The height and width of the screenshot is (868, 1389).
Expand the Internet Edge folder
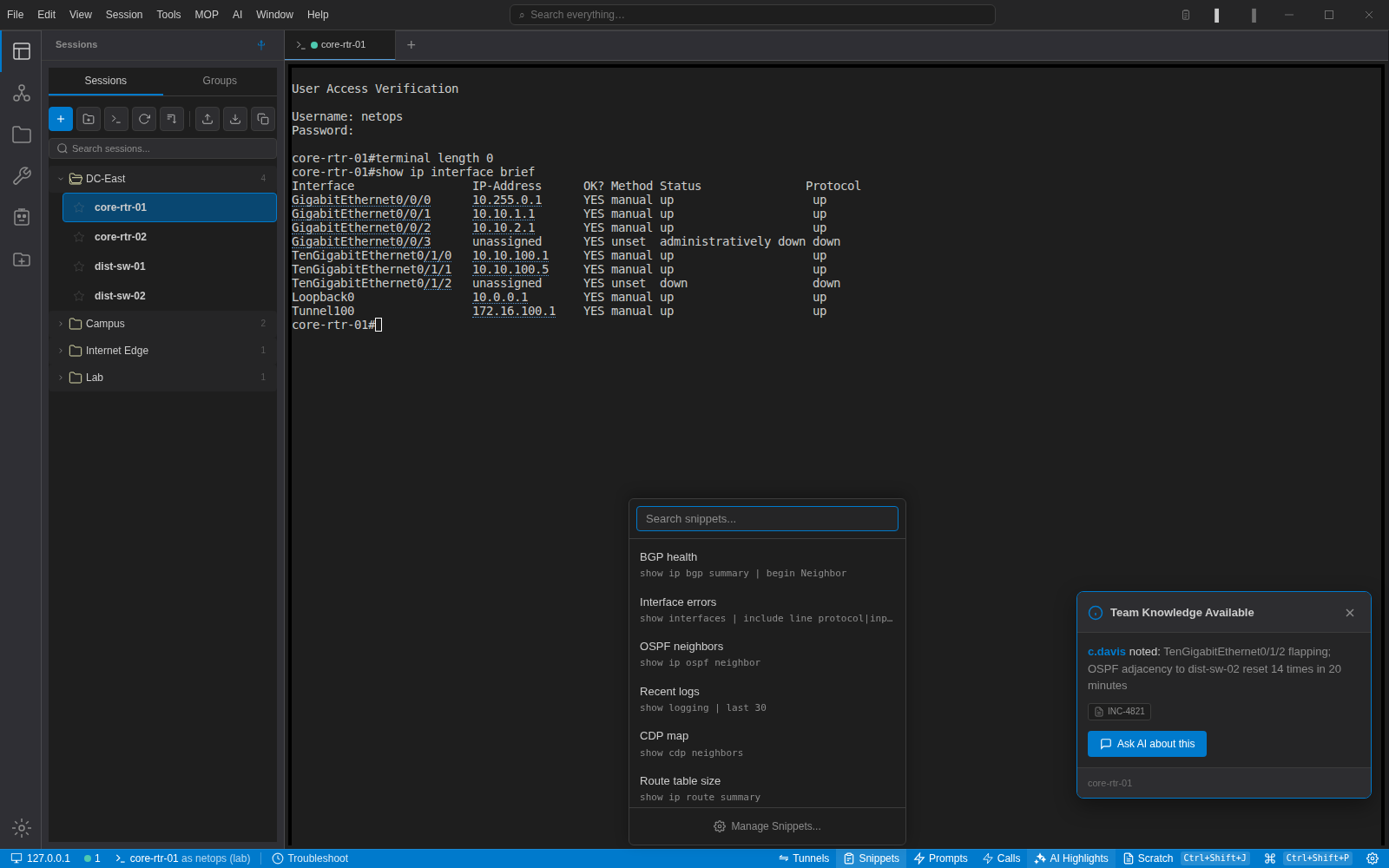click(x=61, y=351)
